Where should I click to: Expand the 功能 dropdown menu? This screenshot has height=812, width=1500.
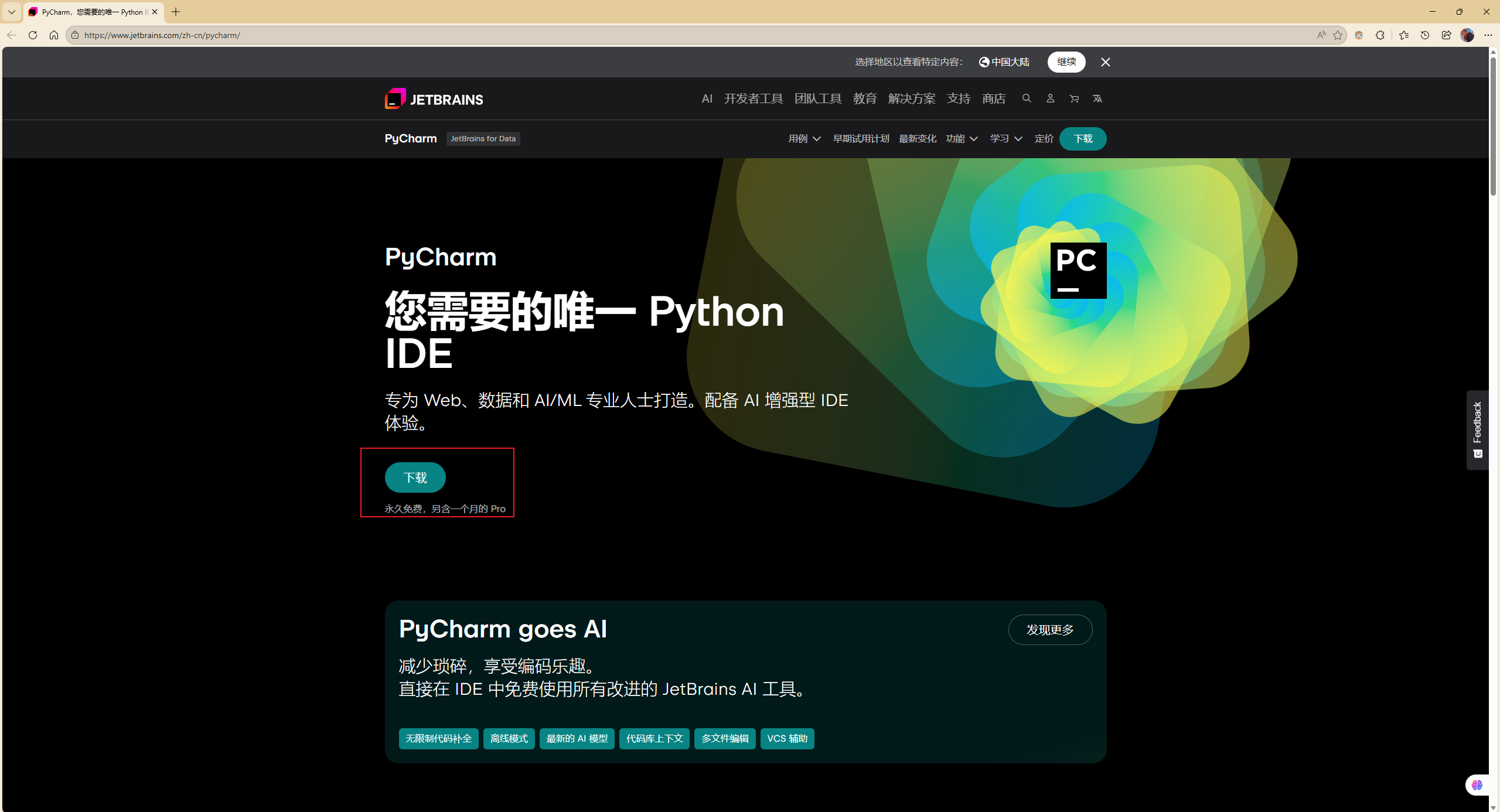tap(962, 139)
